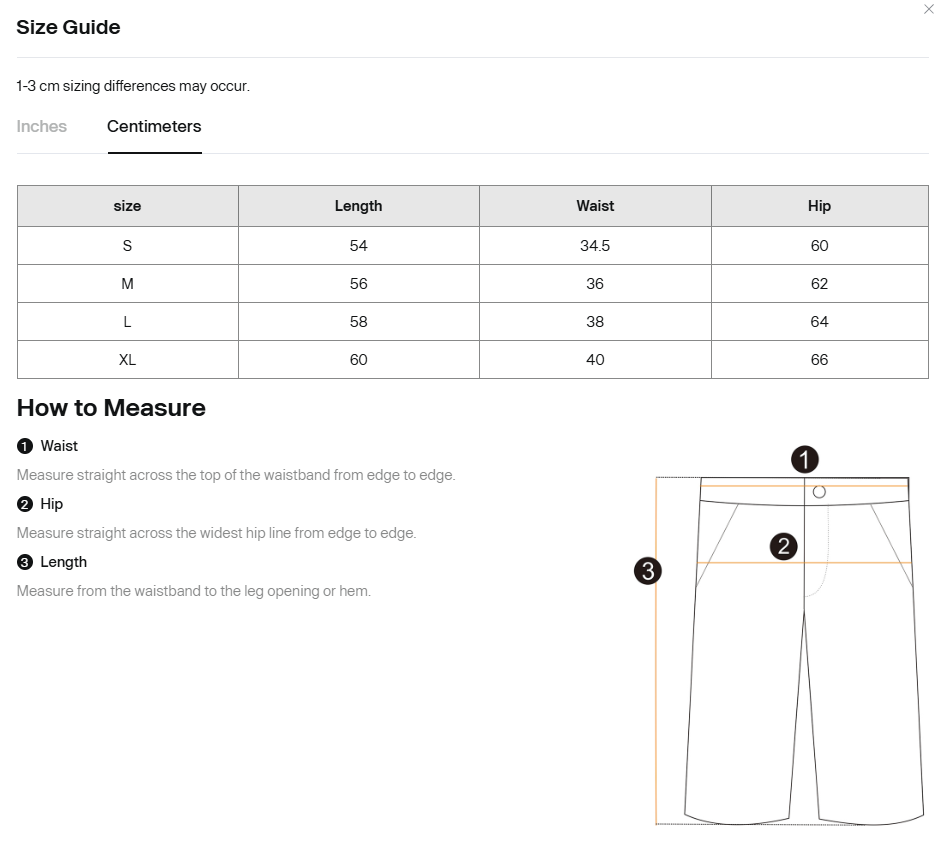Select the Hip column header
Viewport: 947px width, 849px height.
(820, 206)
